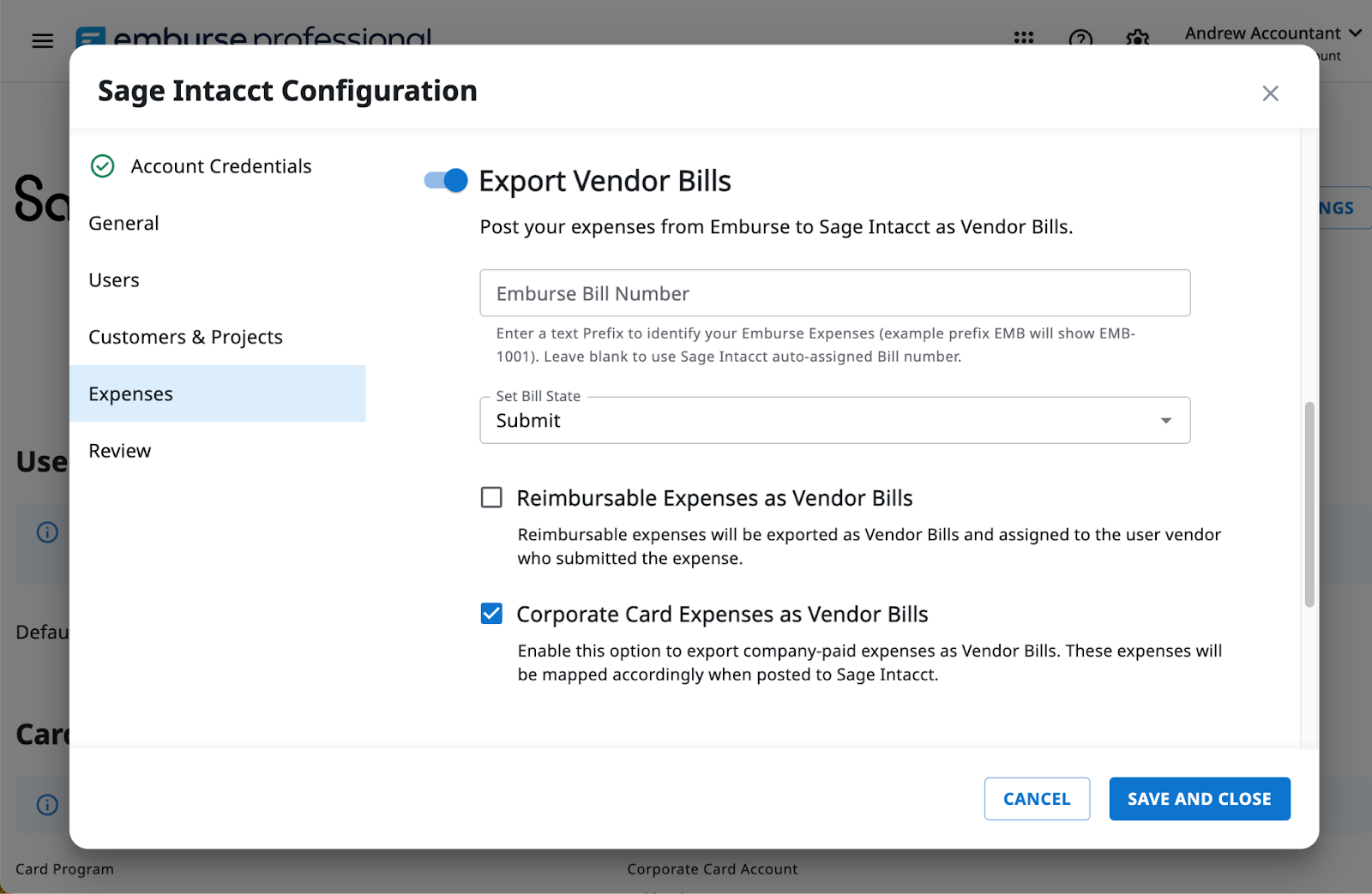
Task: Click the info icon under the Car heading
Action: coord(47,805)
